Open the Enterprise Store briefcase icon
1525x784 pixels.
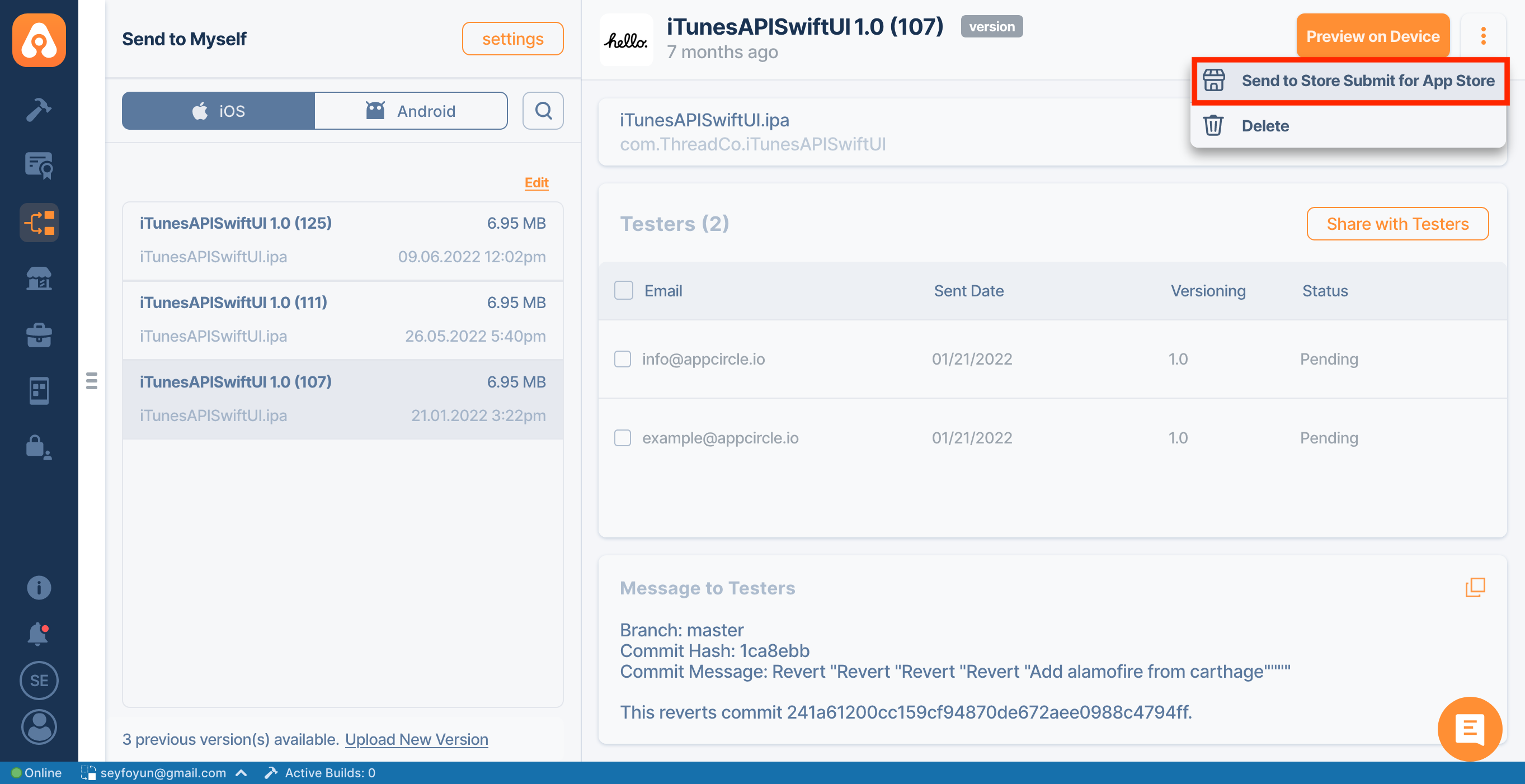39,334
